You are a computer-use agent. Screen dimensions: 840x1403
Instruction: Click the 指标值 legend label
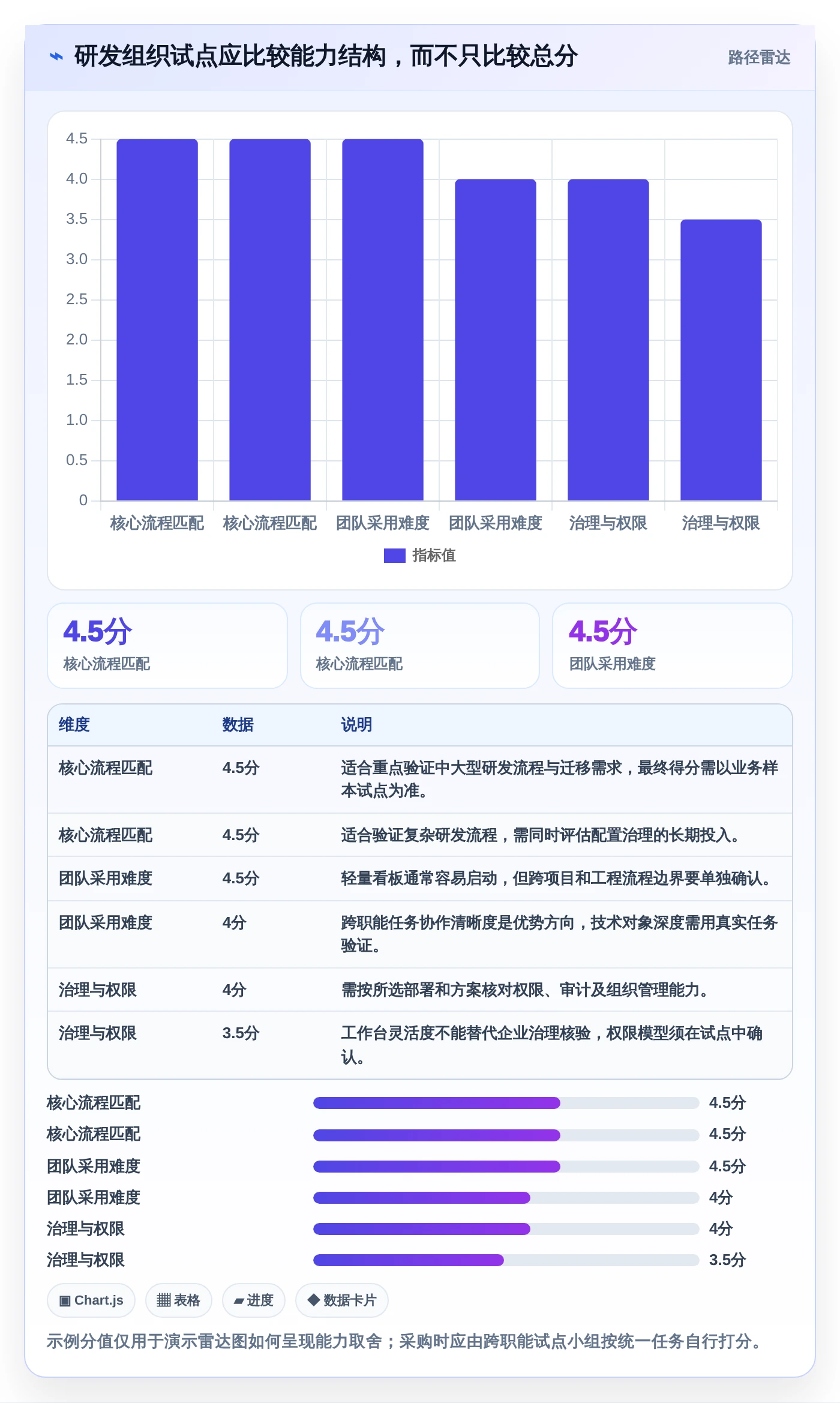(x=434, y=556)
